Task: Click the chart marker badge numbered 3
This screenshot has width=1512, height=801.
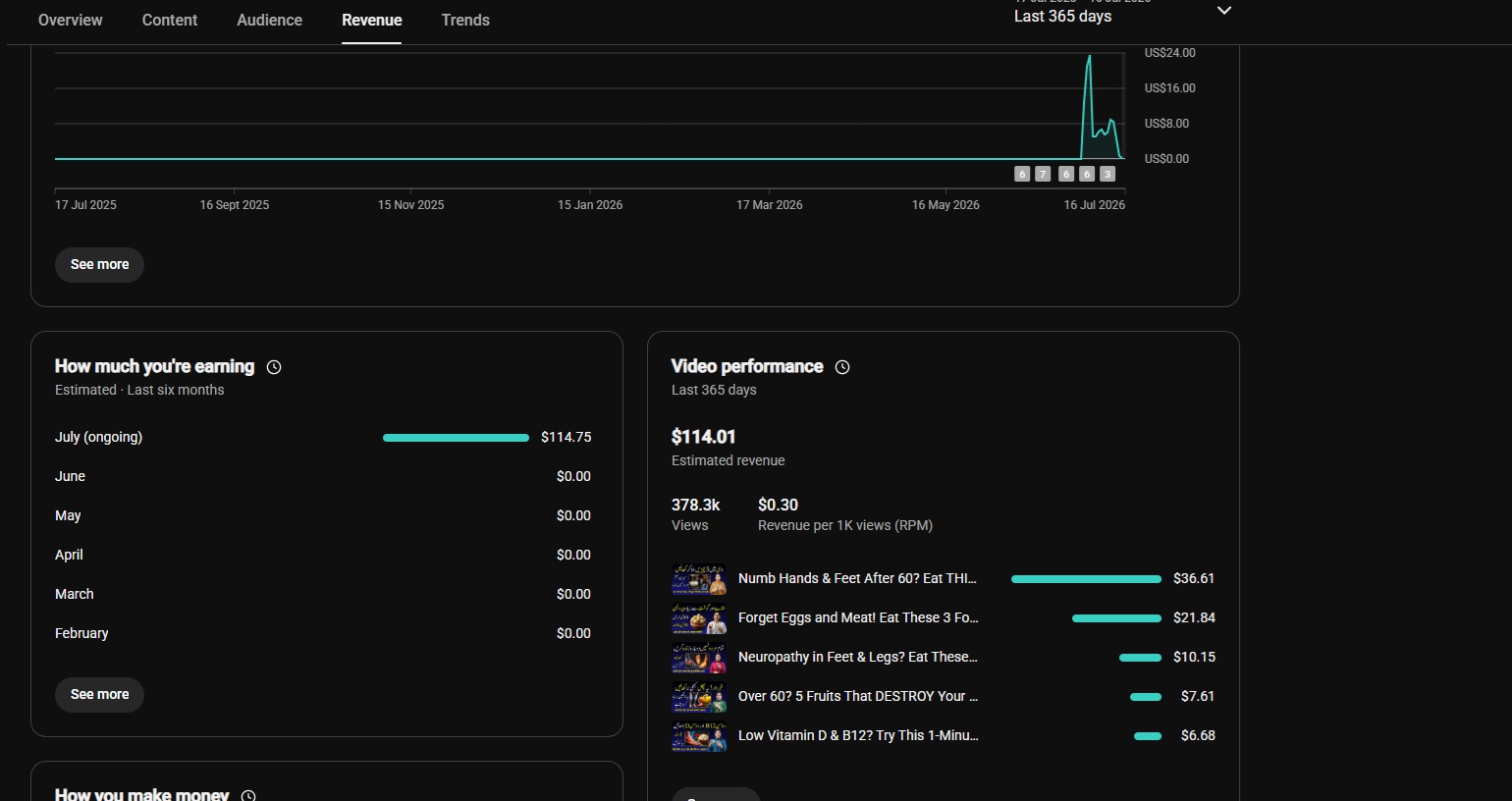Action: pos(1107,174)
